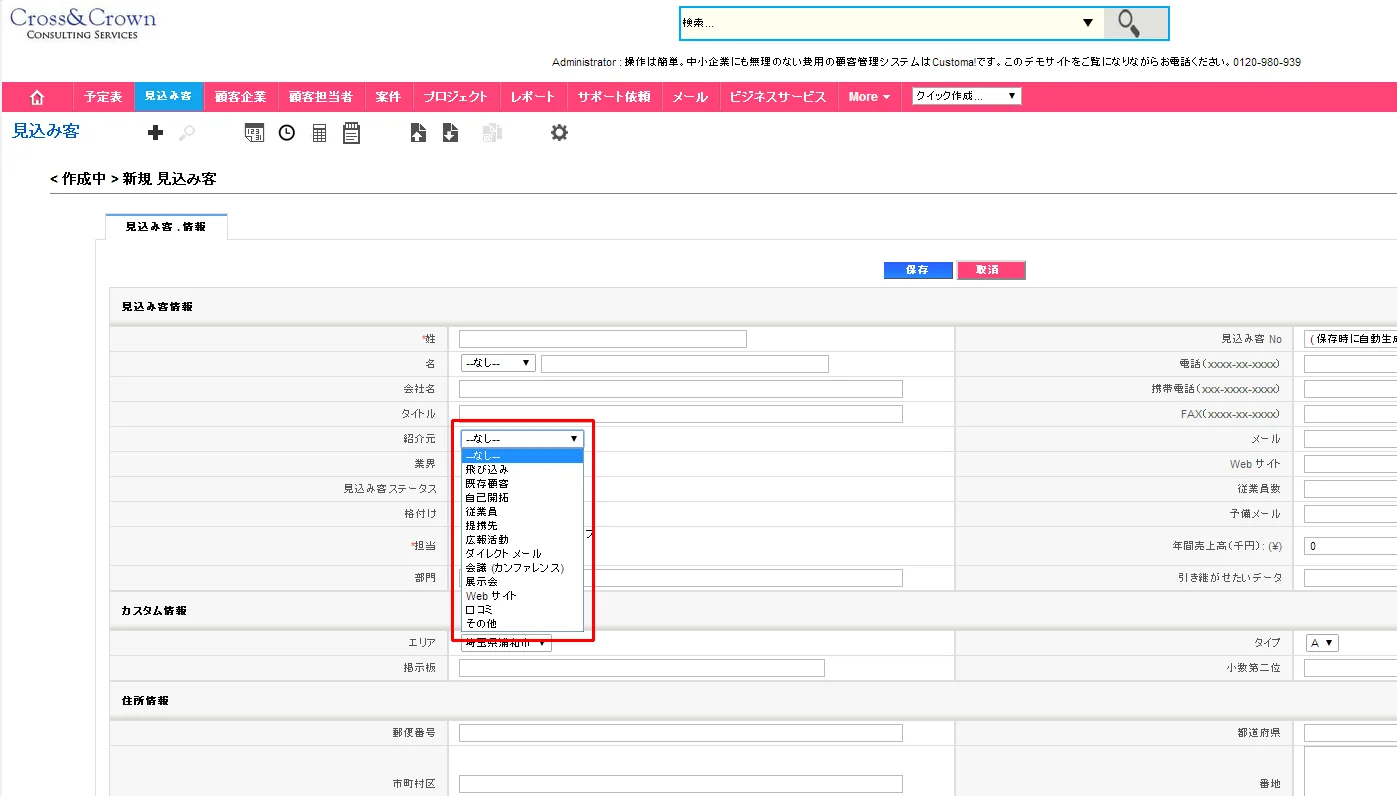Open the calculator icon
Image resolution: width=1397 pixels, height=796 pixels.
[319, 133]
